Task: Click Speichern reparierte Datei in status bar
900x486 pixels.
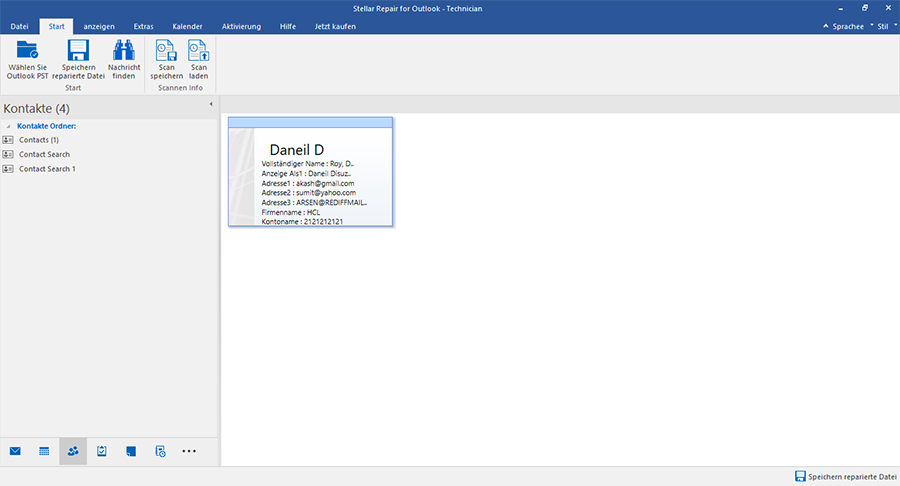Action: tap(845, 476)
